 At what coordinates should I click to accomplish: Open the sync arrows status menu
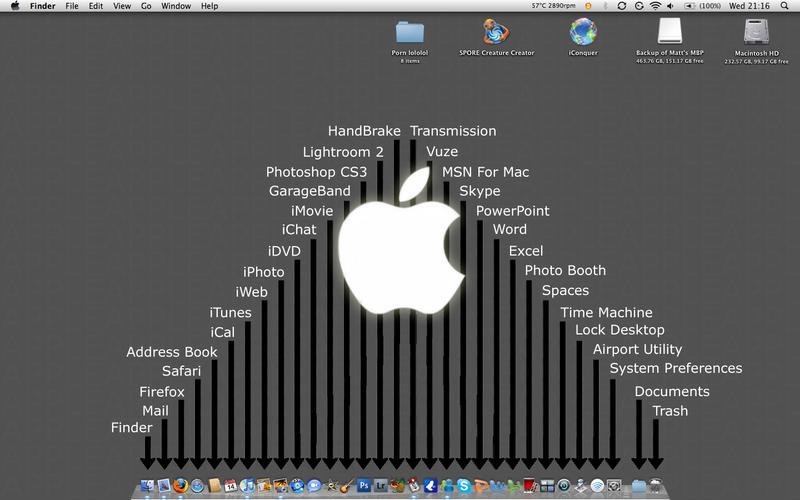[621, 6]
